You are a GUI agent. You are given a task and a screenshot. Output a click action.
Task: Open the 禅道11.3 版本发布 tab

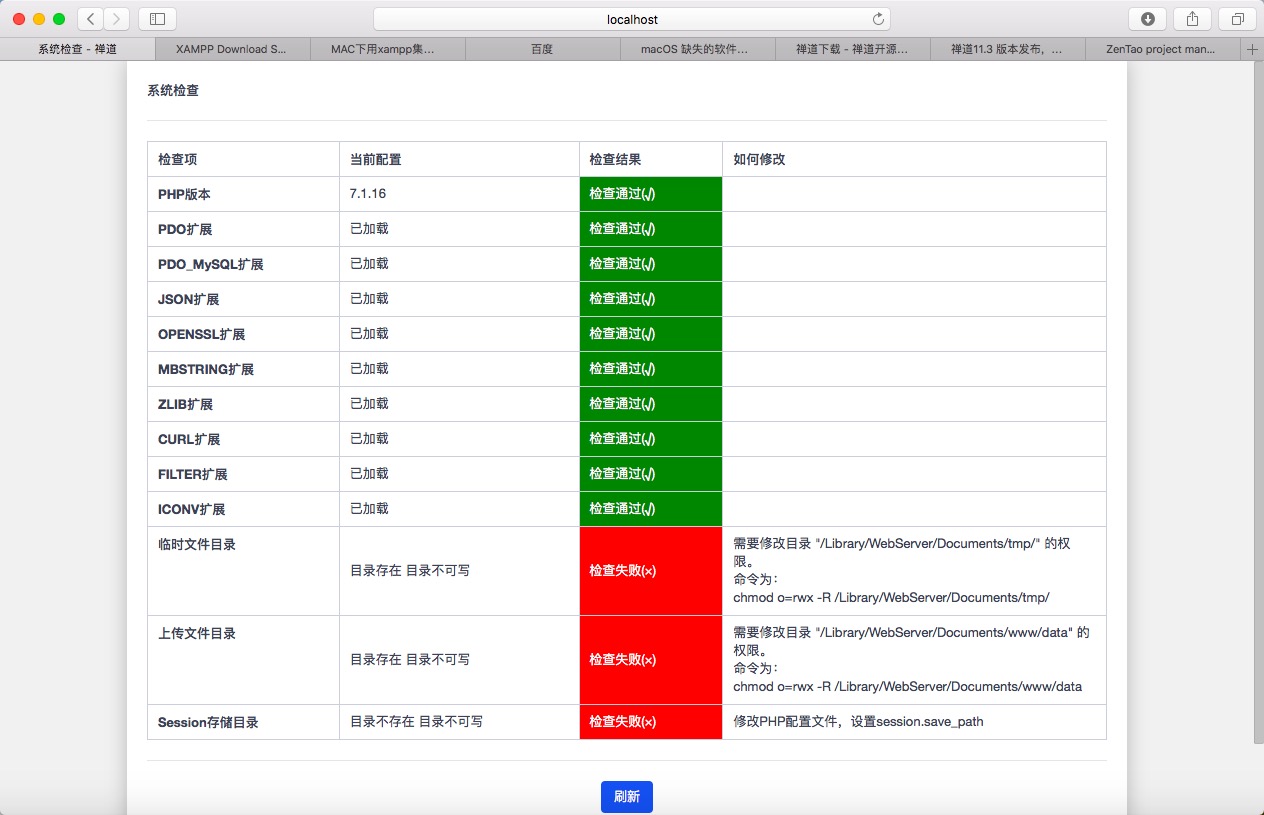point(1007,49)
